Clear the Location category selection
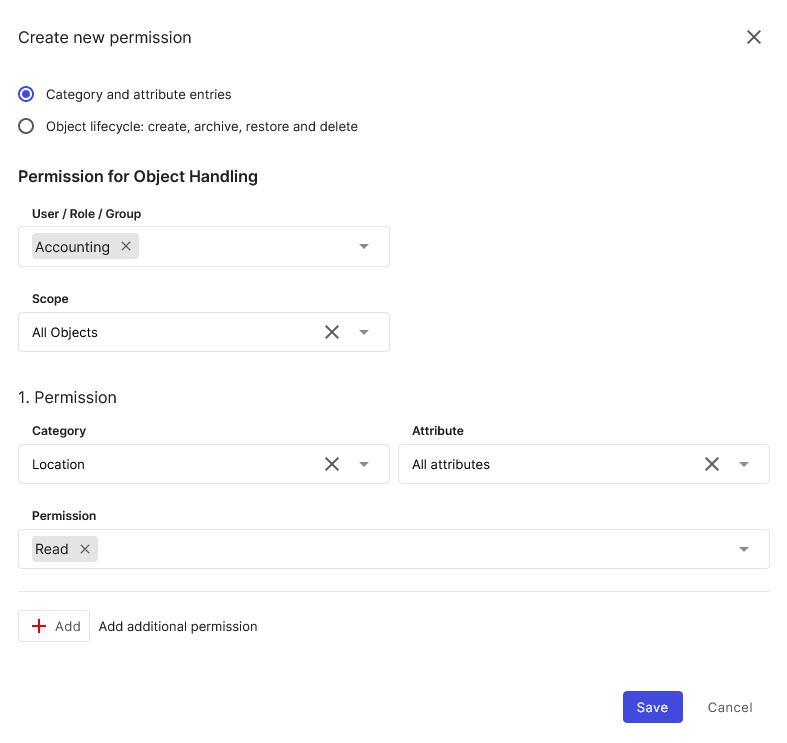 point(332,464)
